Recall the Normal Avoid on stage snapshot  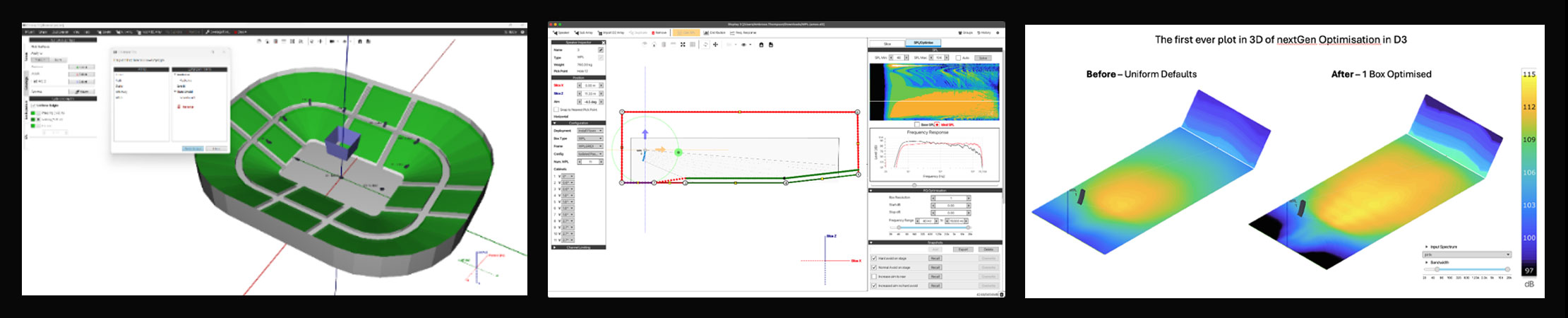[935, 267]
